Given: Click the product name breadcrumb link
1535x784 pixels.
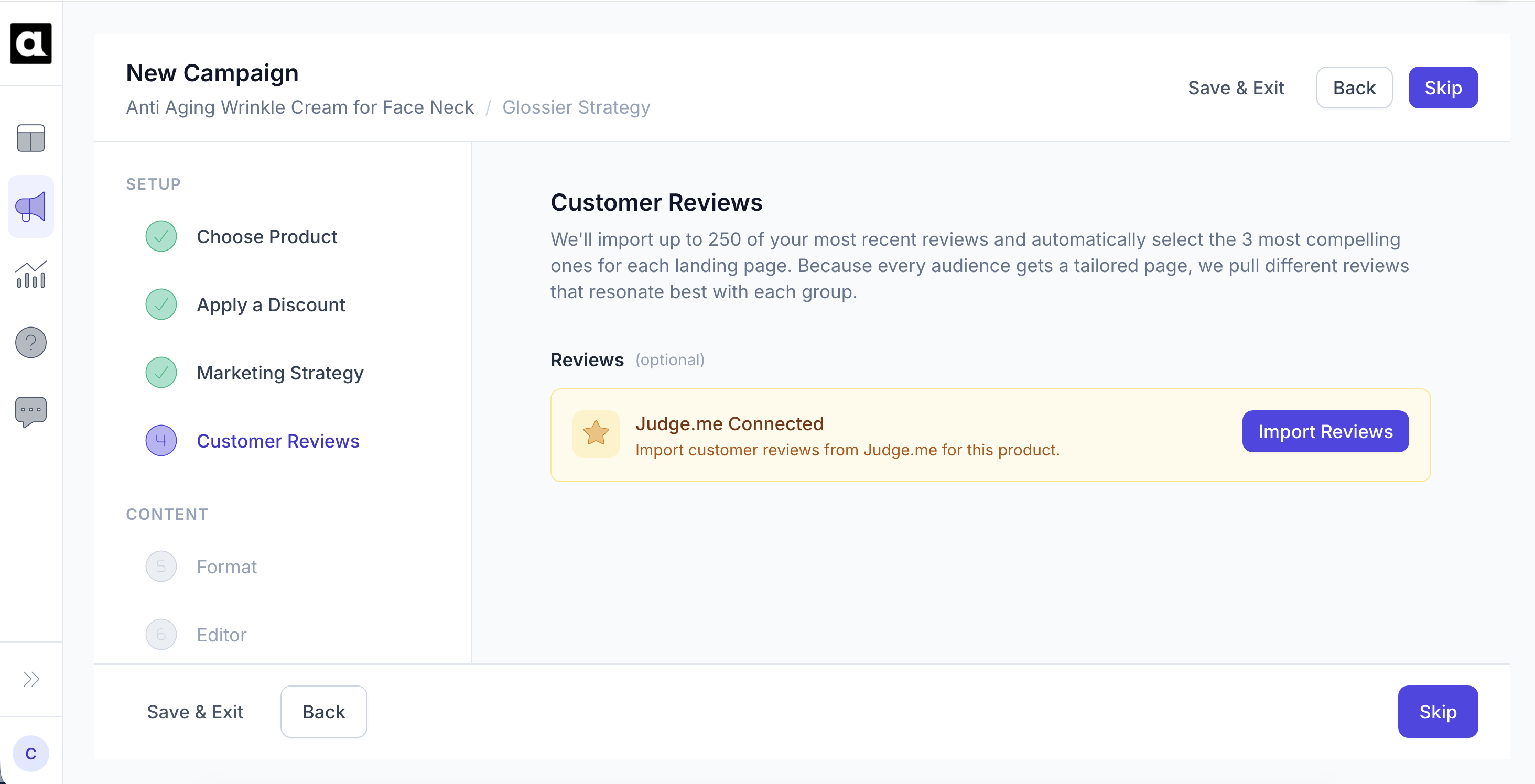Looking at the screenshot, I should click(x=300, y=107).
